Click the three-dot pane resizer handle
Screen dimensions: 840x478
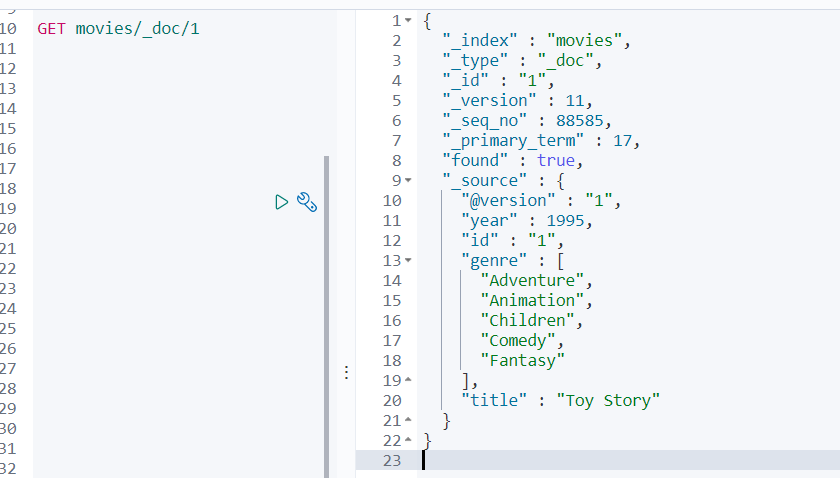pyautogui.click(x=346, y=372)
